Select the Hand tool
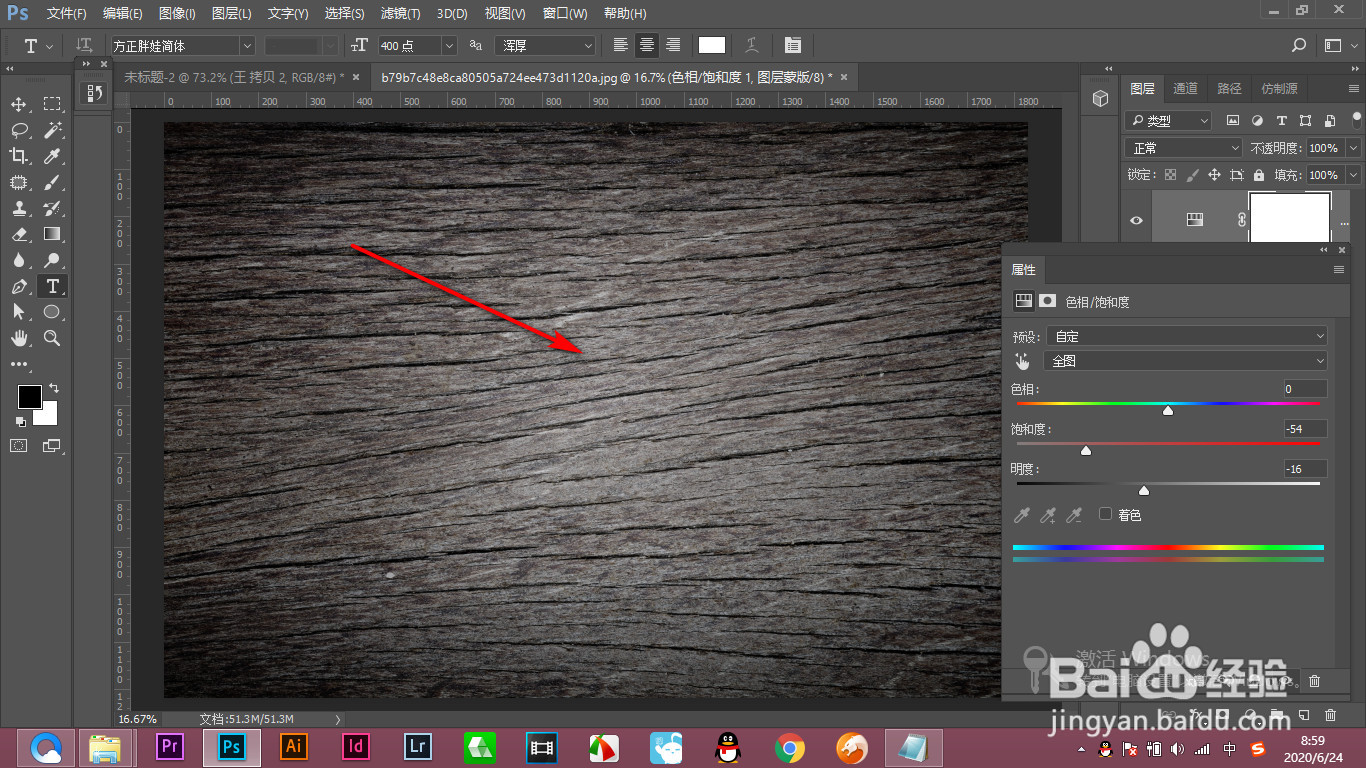The width and height of the screenshot is (1366, 768). [19, 338]
